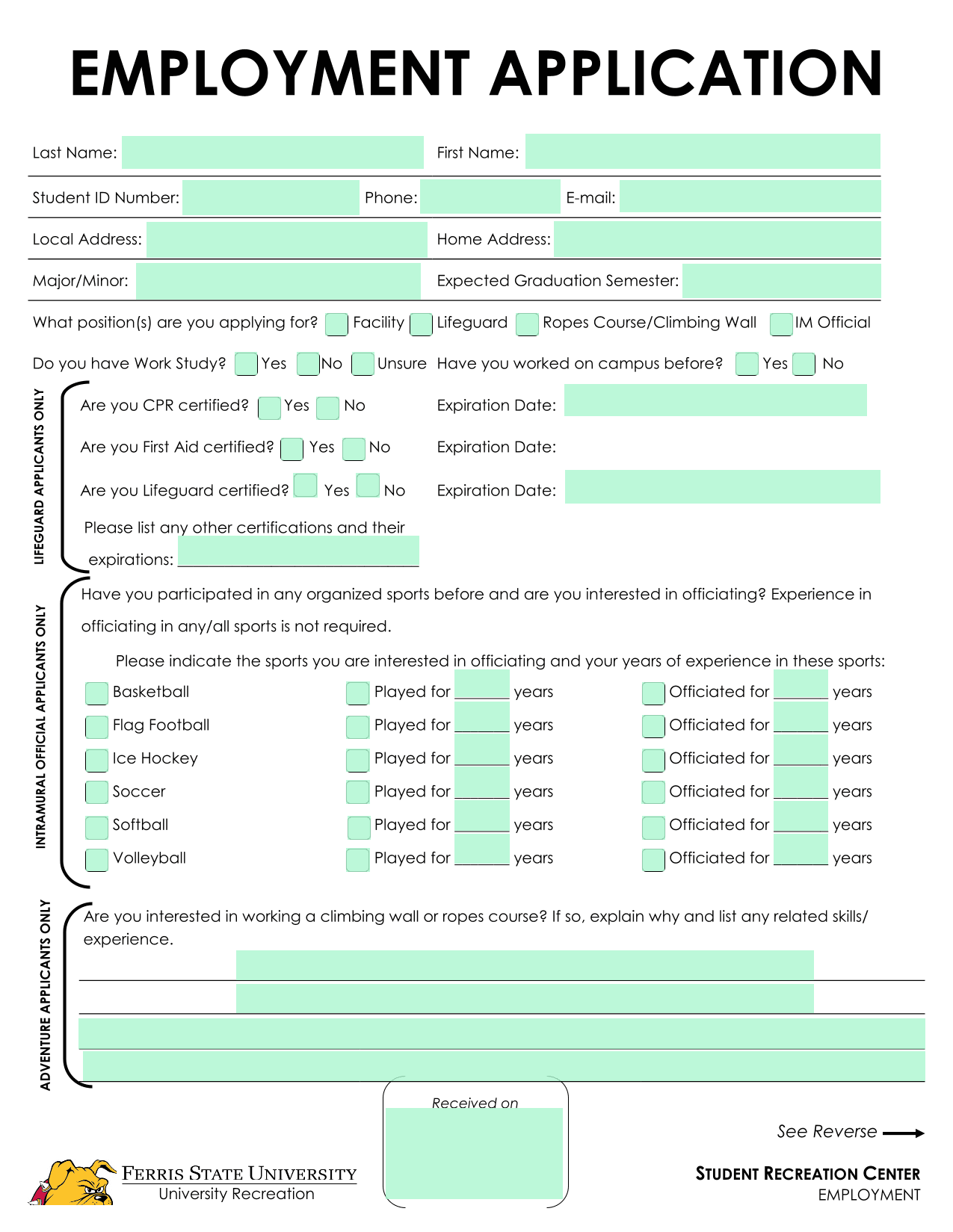Click Officiated for years field for Volleyball
Image resolution: width=953 pixels, height=1232 pixels.
(801, 849)
